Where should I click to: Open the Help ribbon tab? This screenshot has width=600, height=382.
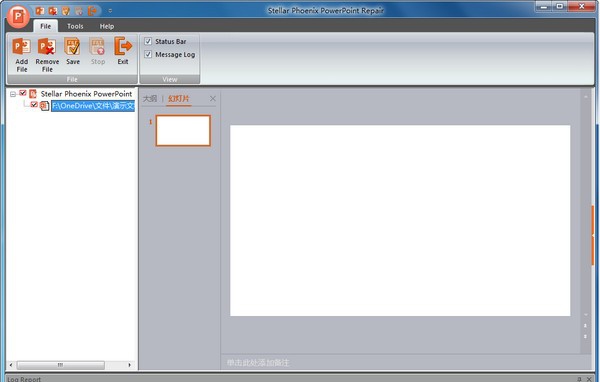pos(107,26)
